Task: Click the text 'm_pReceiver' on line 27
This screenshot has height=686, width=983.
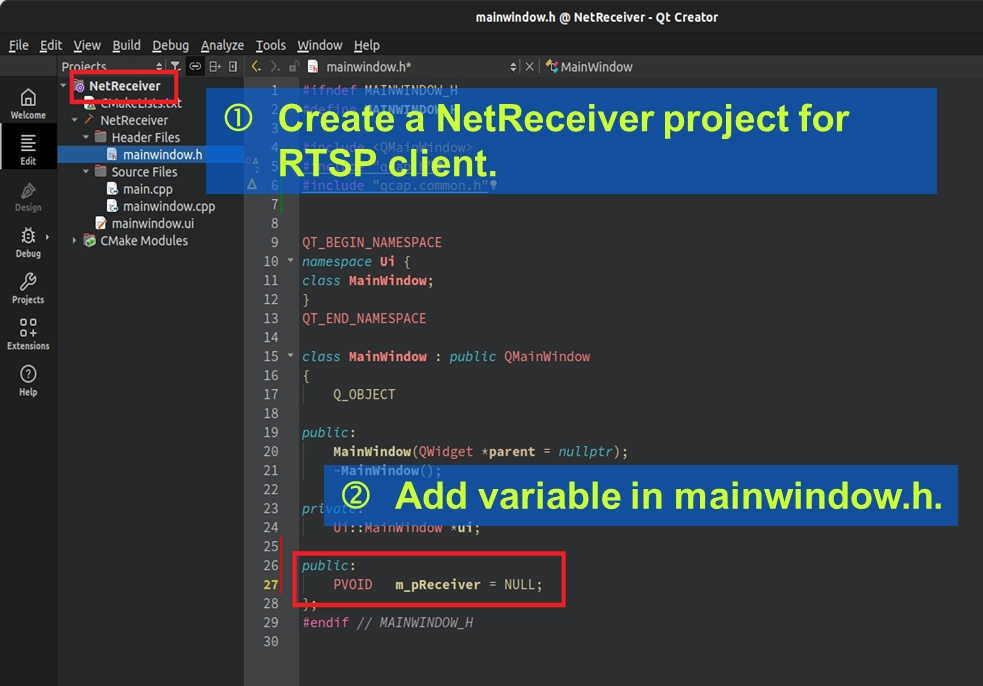Action: point(438,584)
